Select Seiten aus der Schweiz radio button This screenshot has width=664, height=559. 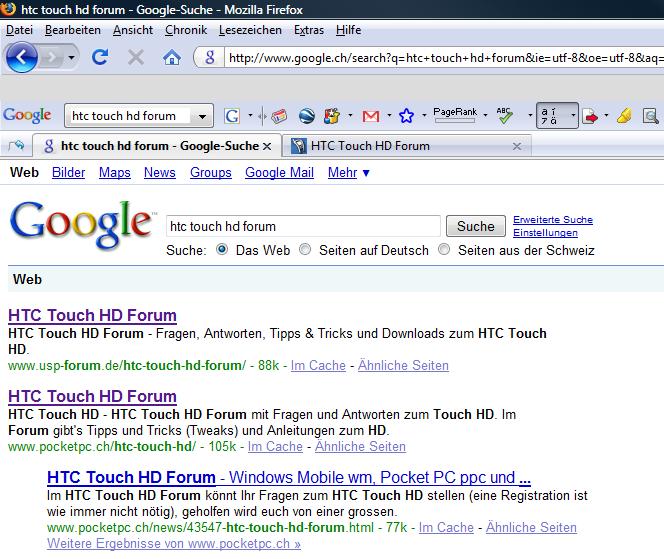[444, 249]
